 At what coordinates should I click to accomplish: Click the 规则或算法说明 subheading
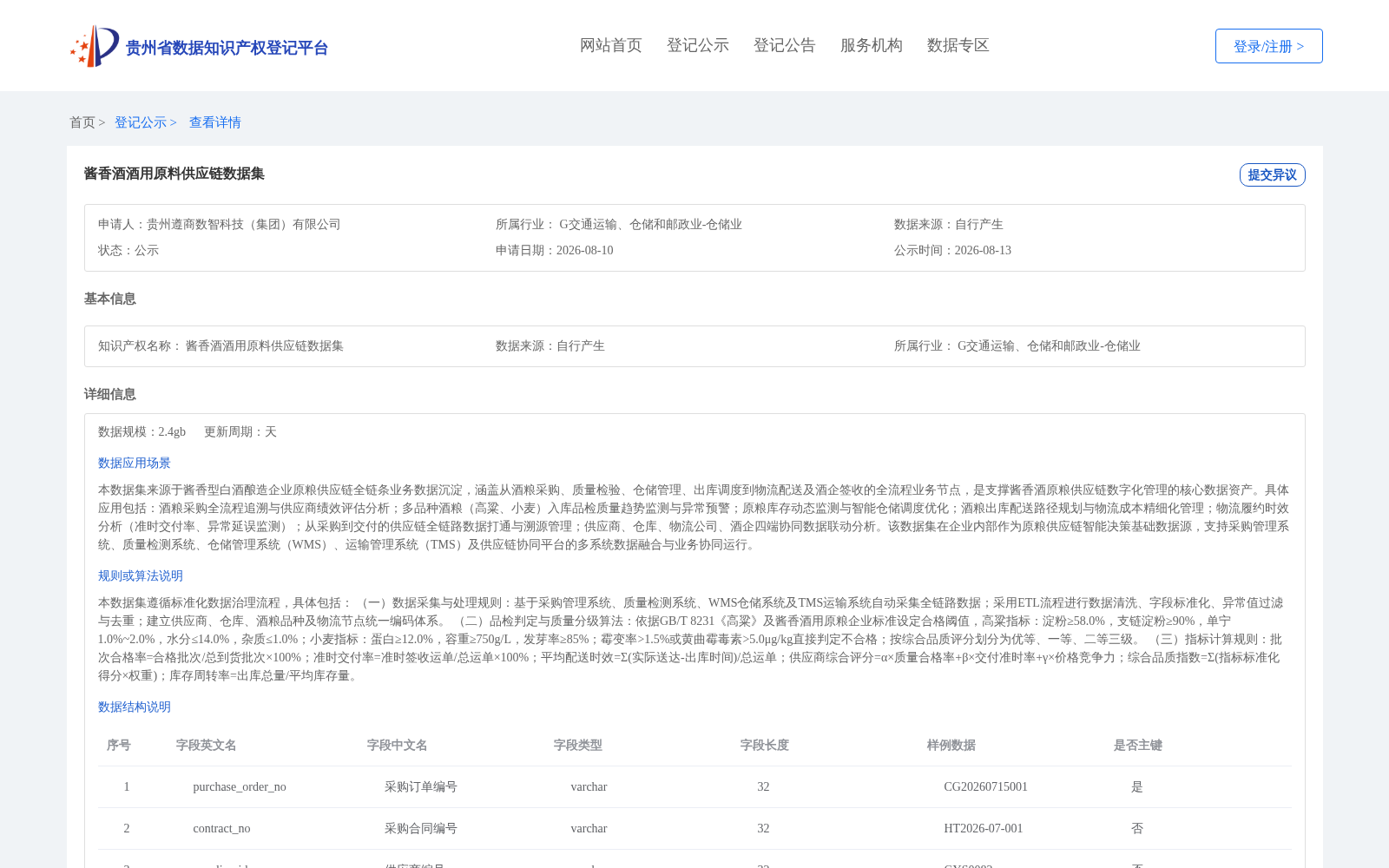tap(141, 575)
